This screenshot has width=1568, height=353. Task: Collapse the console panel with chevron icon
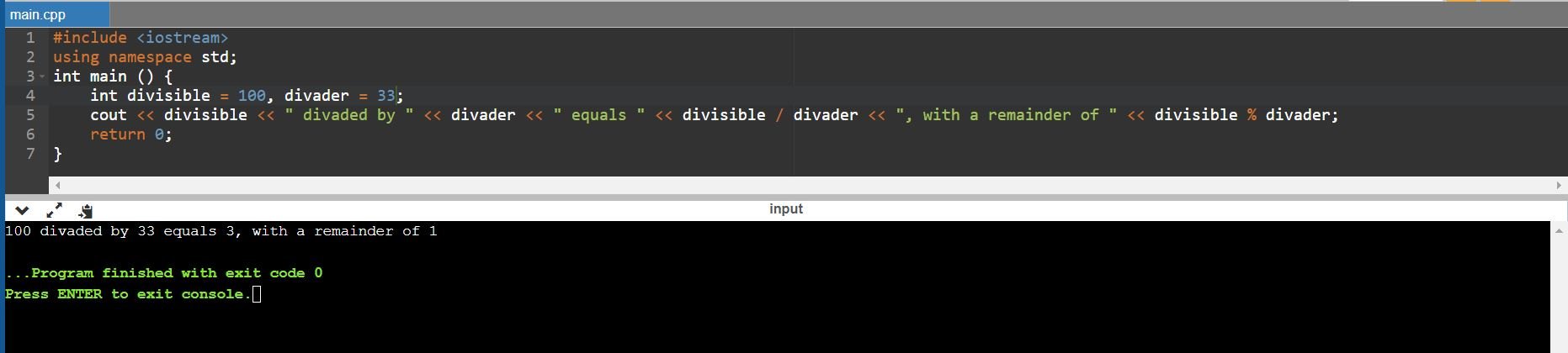tap(22, 210)
